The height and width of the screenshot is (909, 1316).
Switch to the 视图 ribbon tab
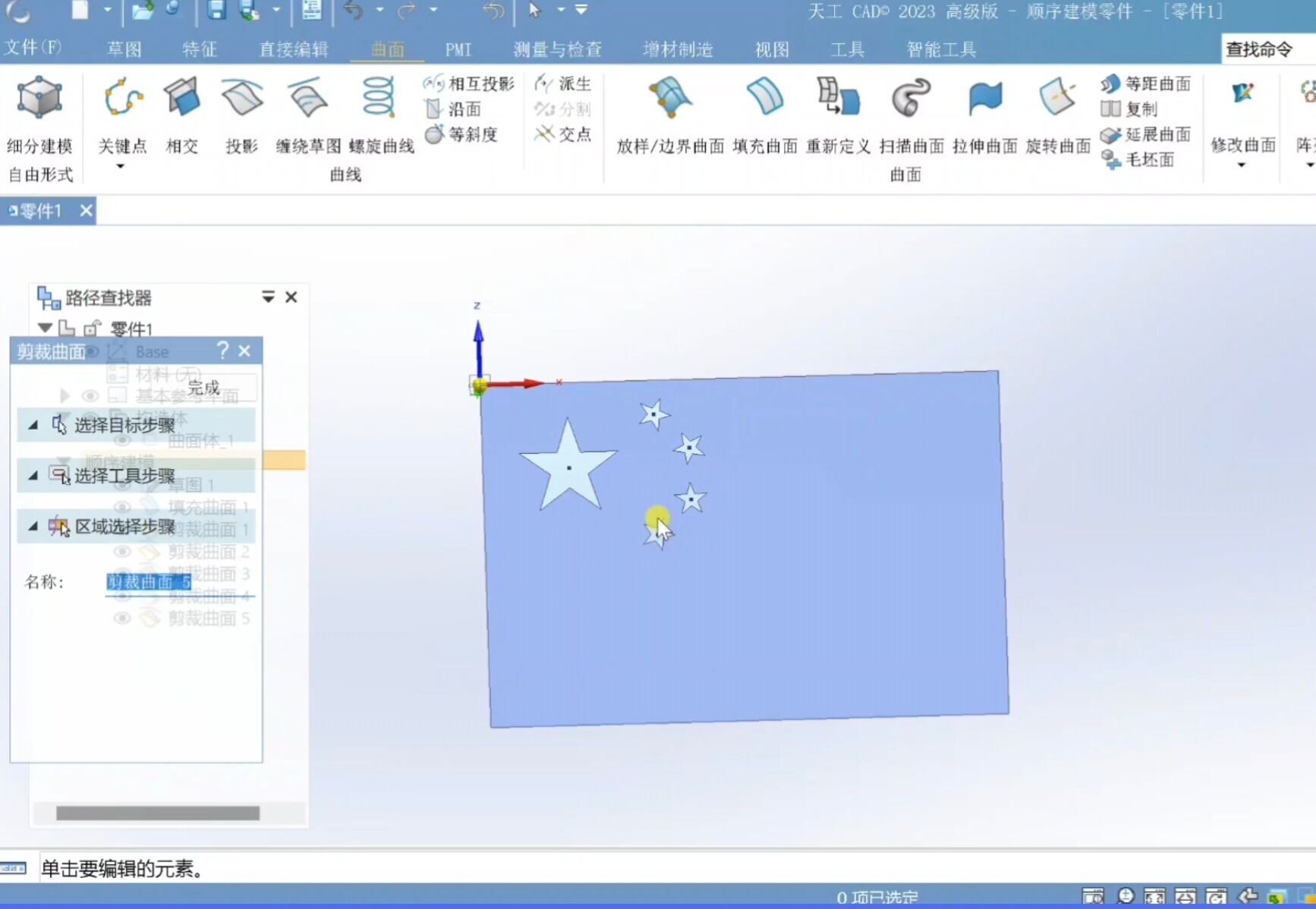coord(772,49)
